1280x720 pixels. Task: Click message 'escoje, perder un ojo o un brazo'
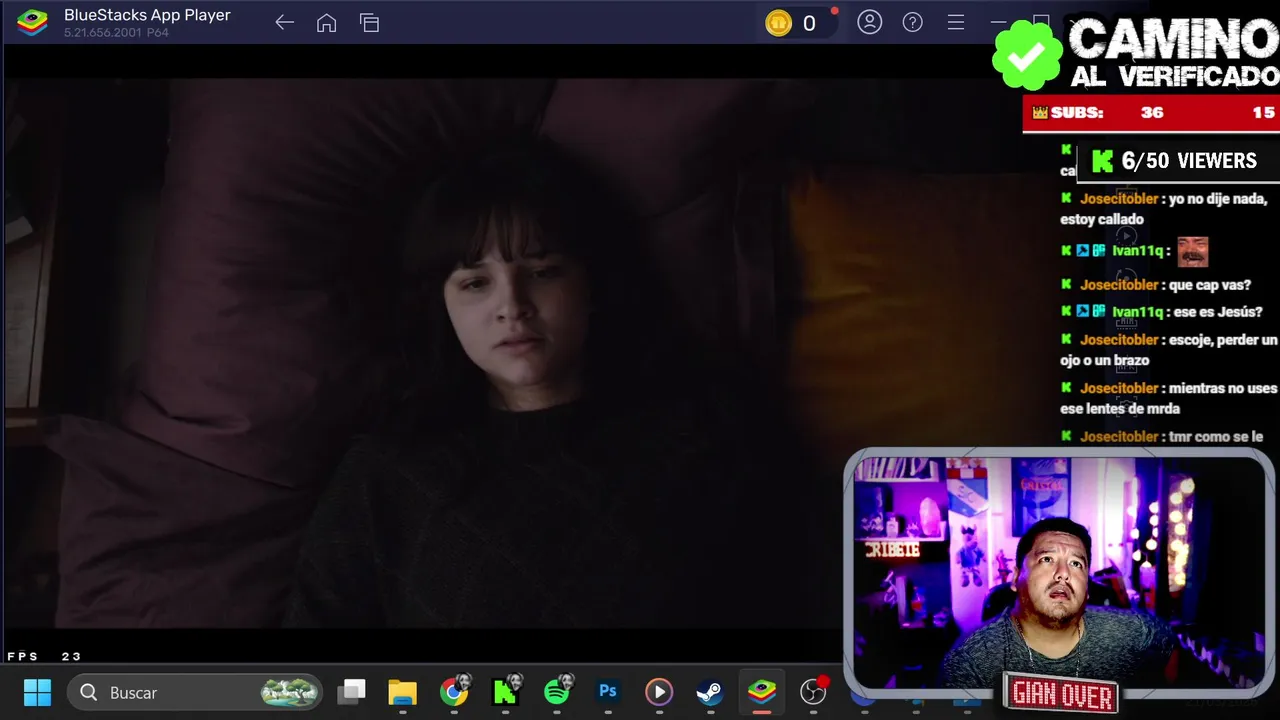tap(1169, 350)
